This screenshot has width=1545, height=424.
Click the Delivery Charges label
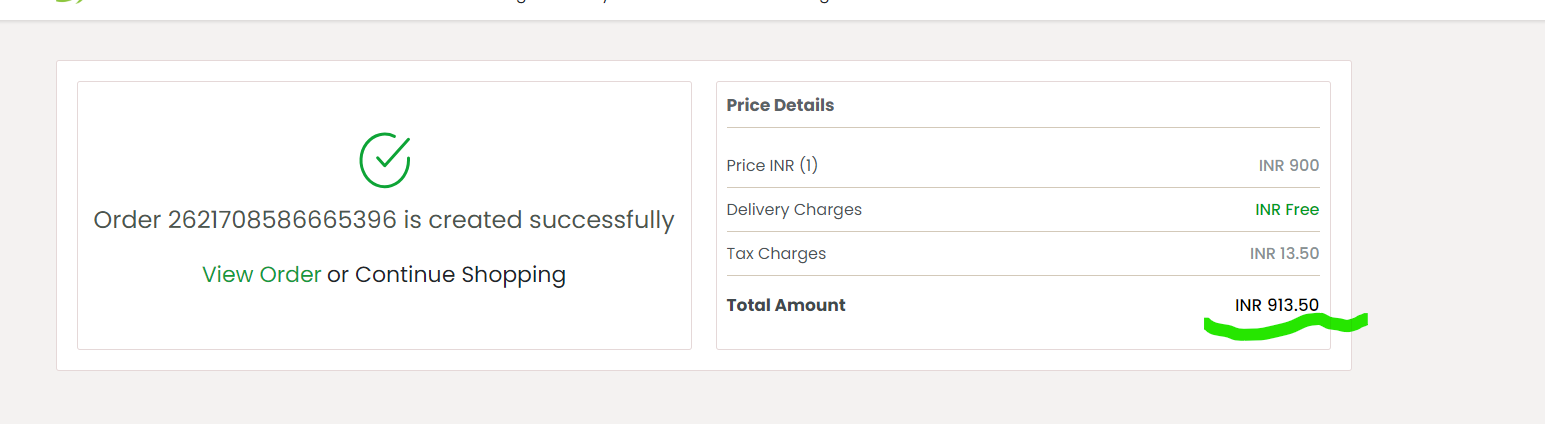point(794,210)
